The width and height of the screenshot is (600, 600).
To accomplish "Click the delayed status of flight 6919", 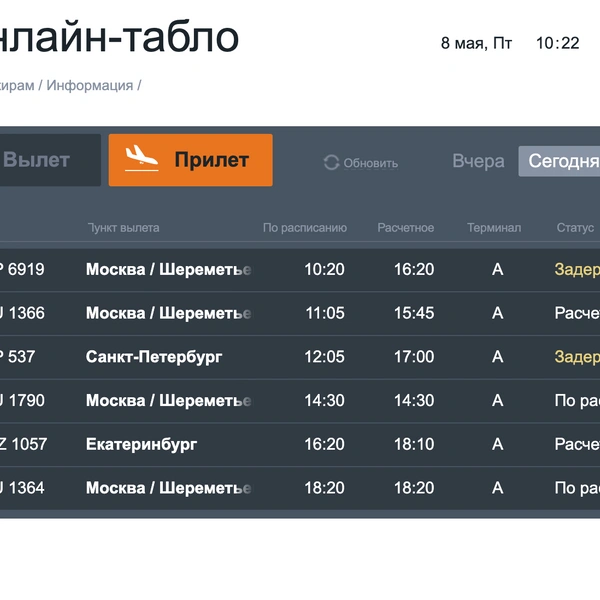I will (577, 270).
